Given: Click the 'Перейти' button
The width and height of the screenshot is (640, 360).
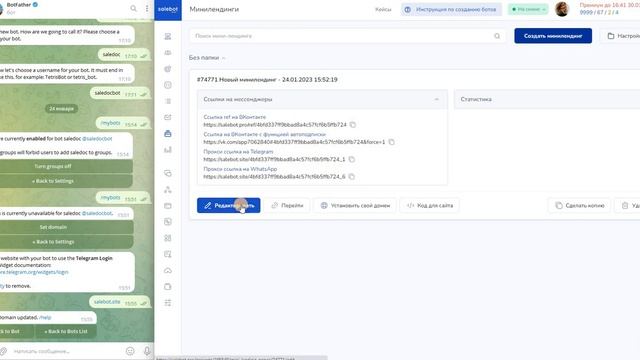Looking at the screenshot, I should point(287,205).
